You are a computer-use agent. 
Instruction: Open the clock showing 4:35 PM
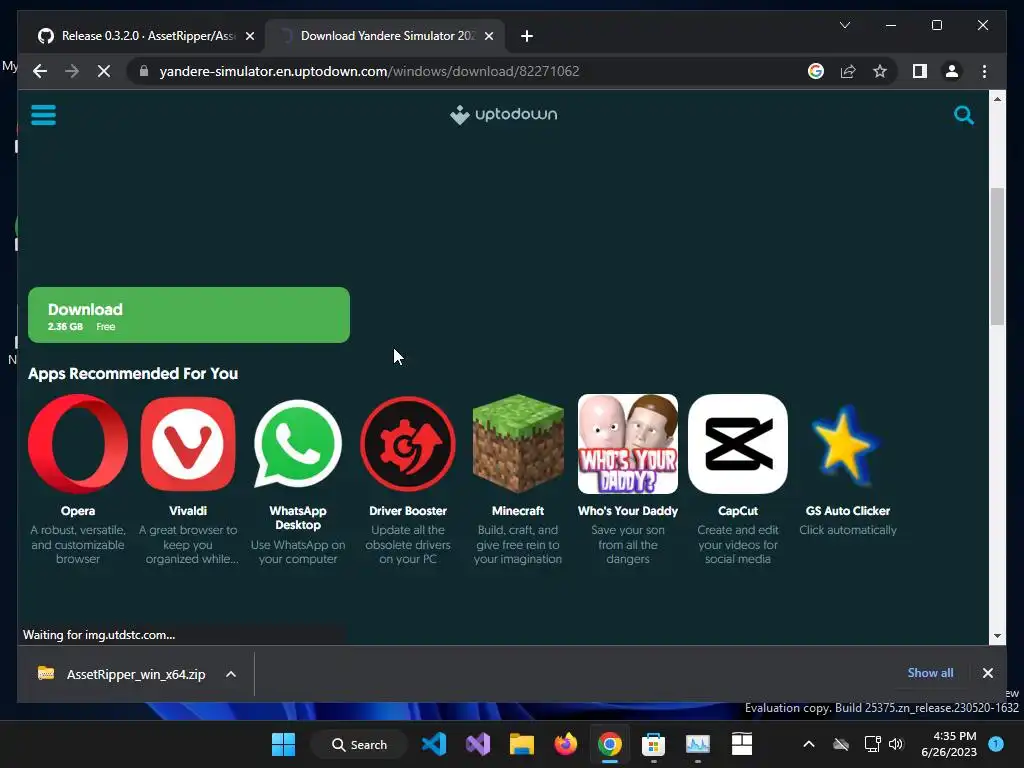(x=948, y=744)
